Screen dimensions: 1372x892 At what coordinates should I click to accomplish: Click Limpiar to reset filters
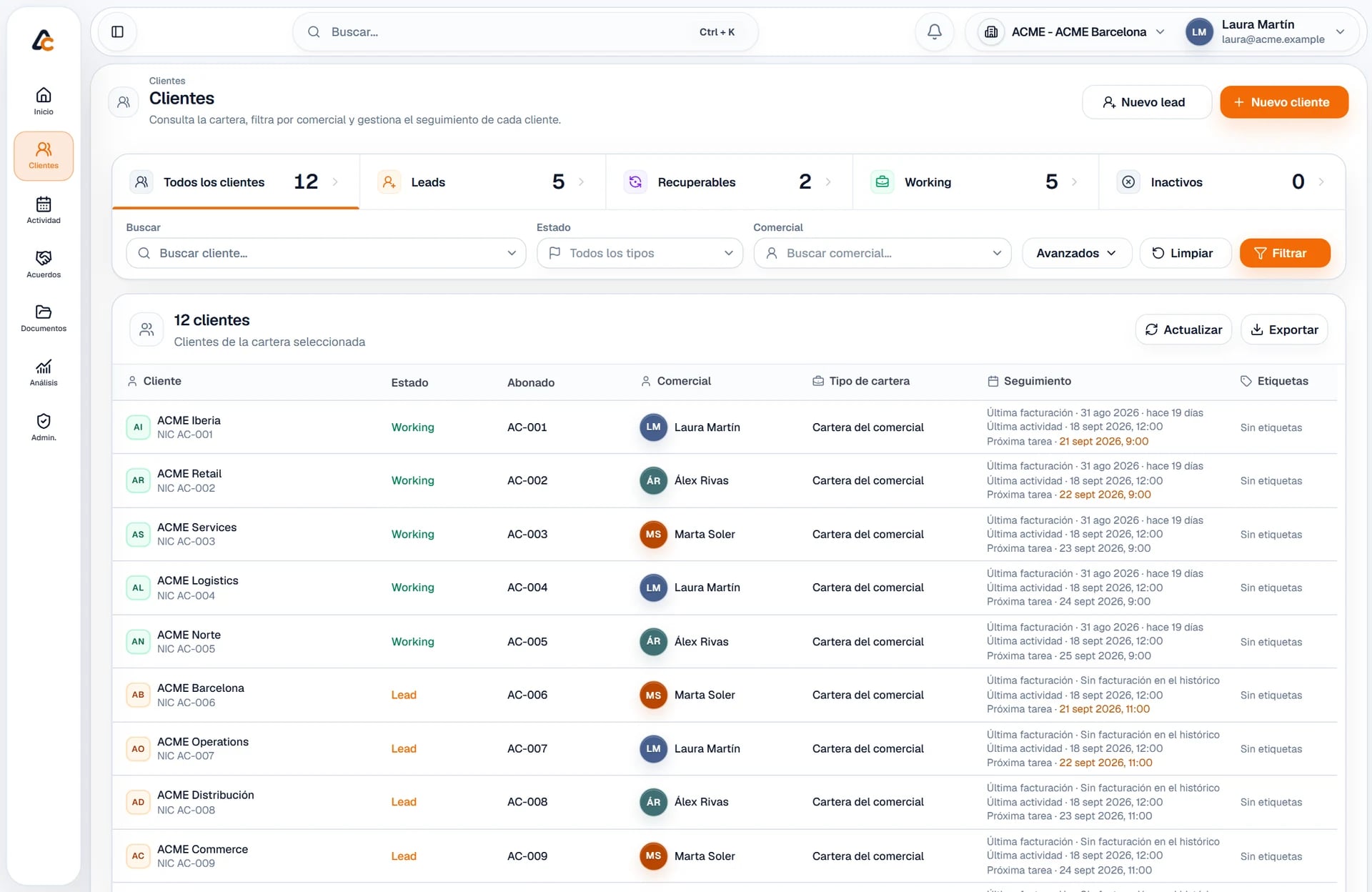1185,253
